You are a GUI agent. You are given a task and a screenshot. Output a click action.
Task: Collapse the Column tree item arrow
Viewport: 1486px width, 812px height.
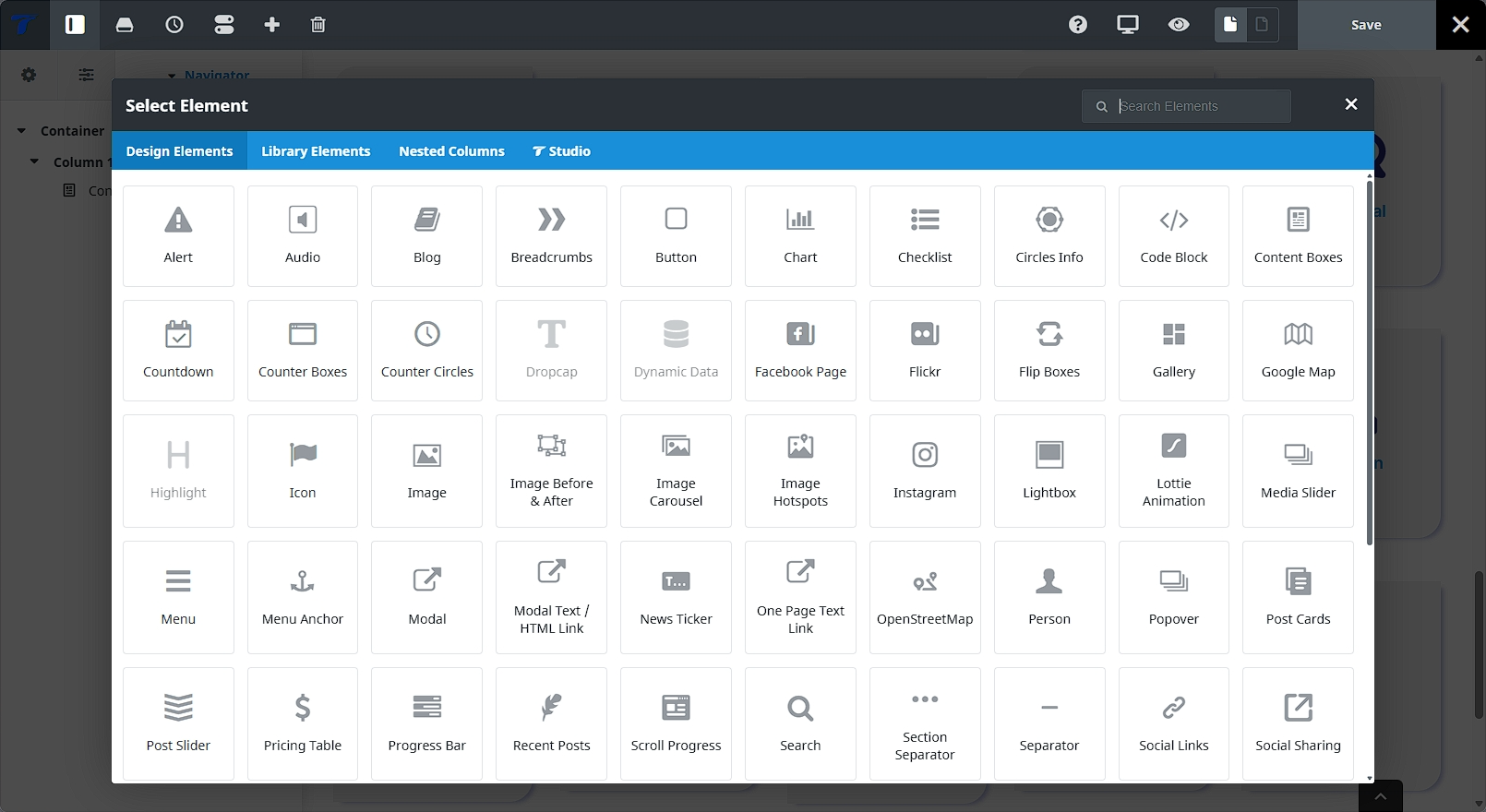click(x=34, y=161)
